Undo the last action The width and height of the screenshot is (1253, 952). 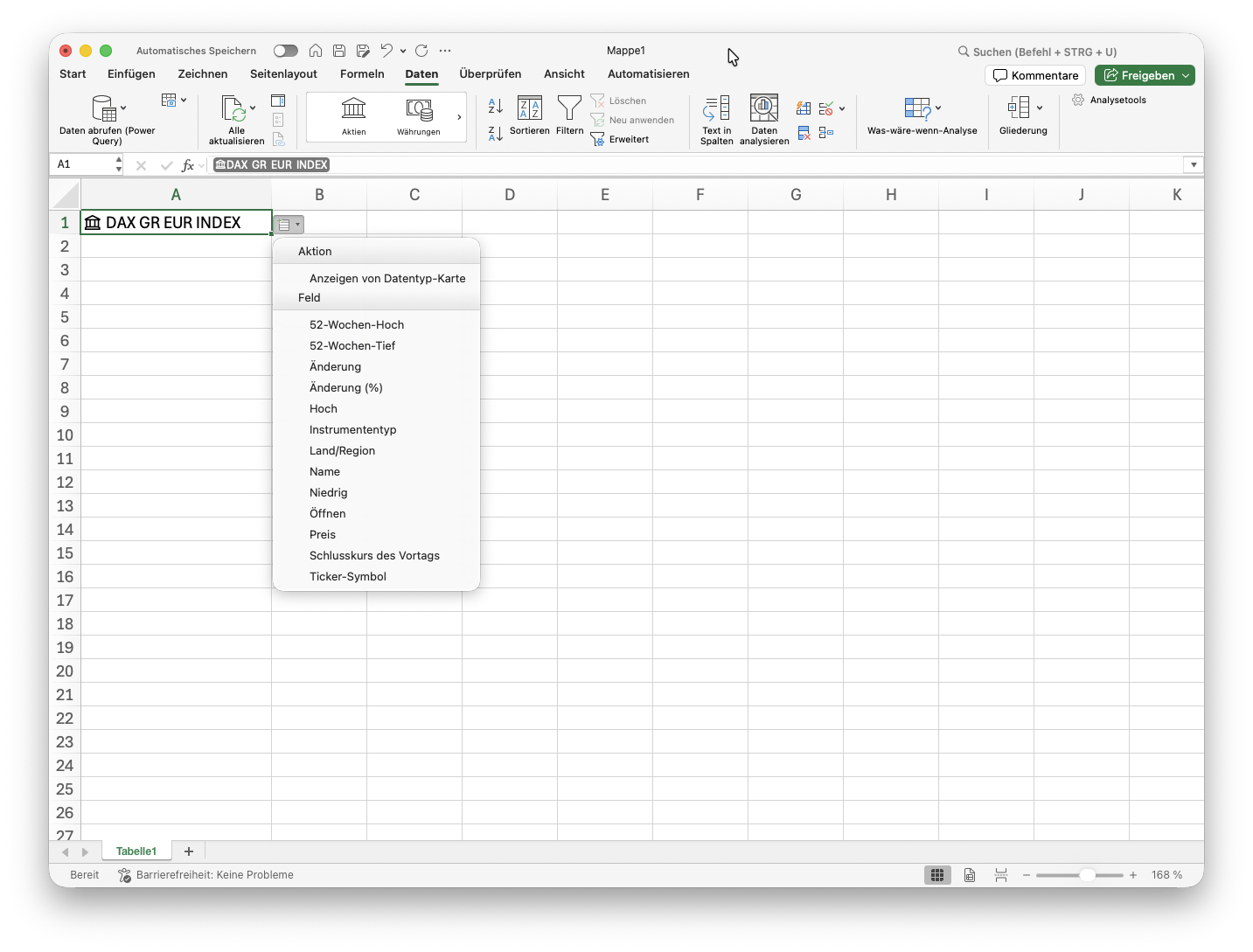[386, 51]
